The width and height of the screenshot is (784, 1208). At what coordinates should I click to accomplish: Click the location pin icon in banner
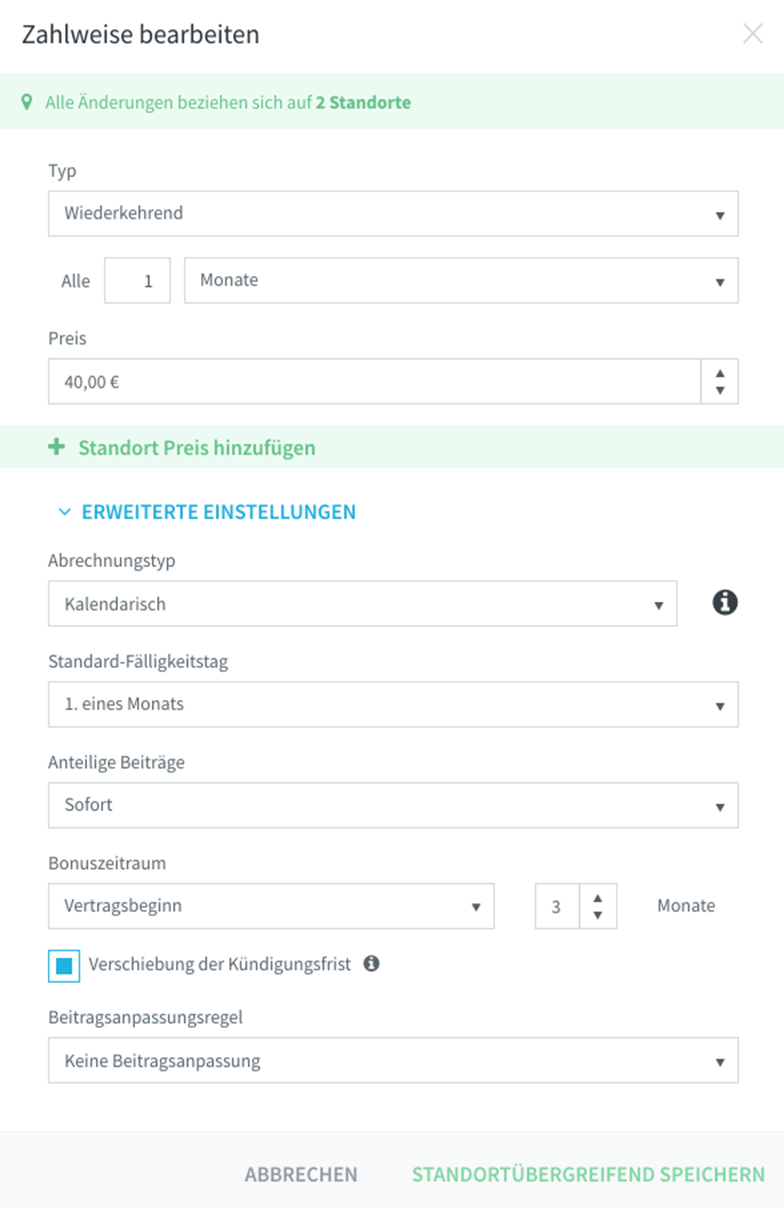pyautogui.click(x=27, y=102)
